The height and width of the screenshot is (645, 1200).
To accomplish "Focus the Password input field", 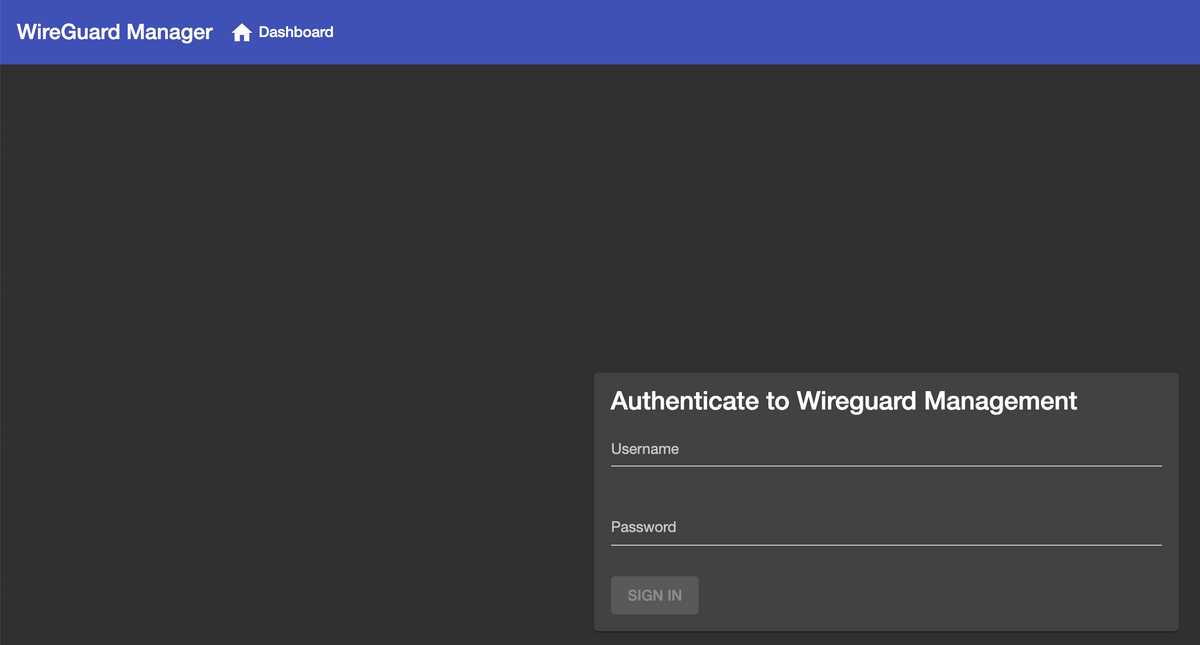I will (x=886, y=527).
